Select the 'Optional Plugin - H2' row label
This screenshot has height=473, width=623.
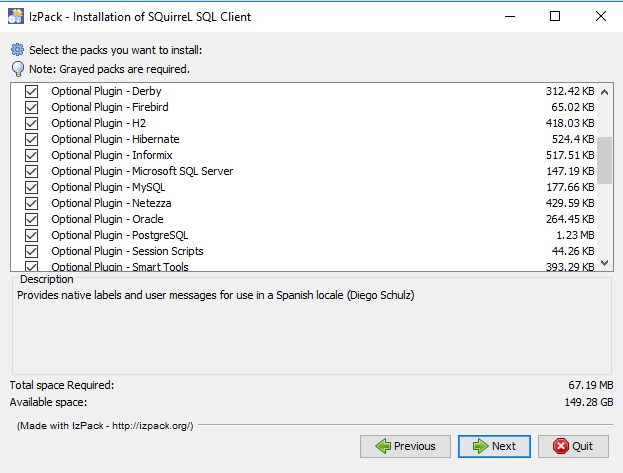[99, 123]
